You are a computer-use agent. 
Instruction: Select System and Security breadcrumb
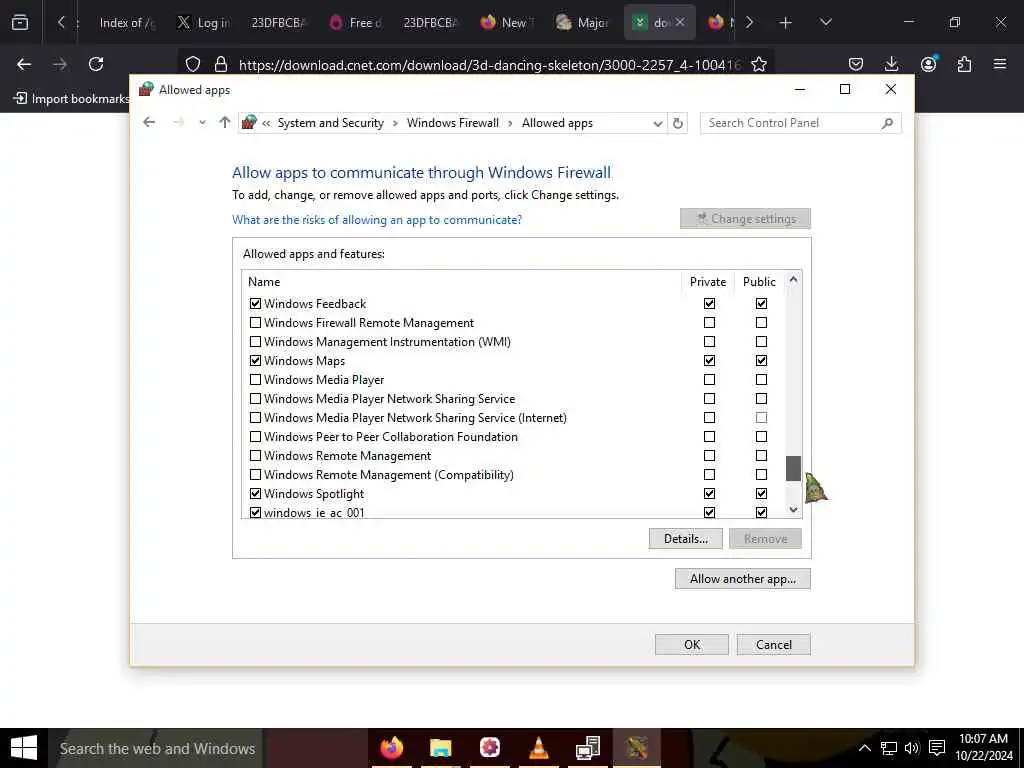click(x=330, y=123)
